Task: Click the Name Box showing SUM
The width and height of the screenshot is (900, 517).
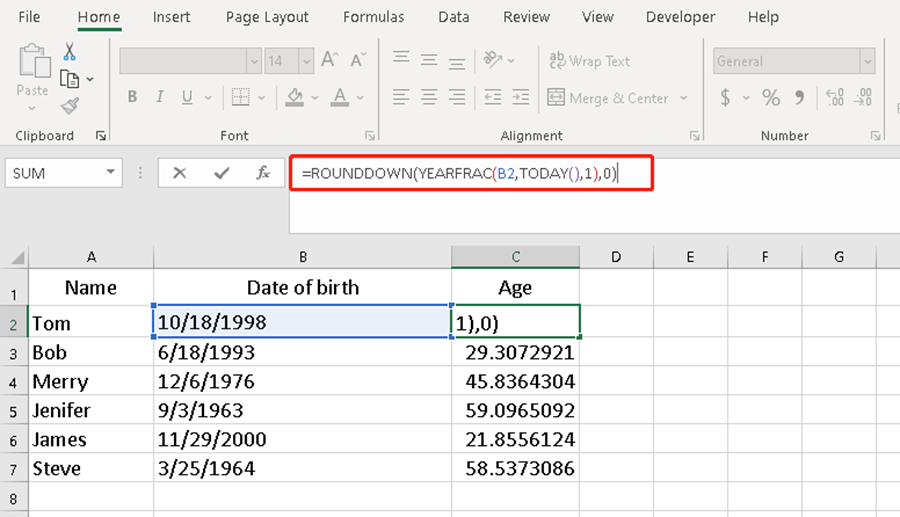Action: [x=55, y=173]
